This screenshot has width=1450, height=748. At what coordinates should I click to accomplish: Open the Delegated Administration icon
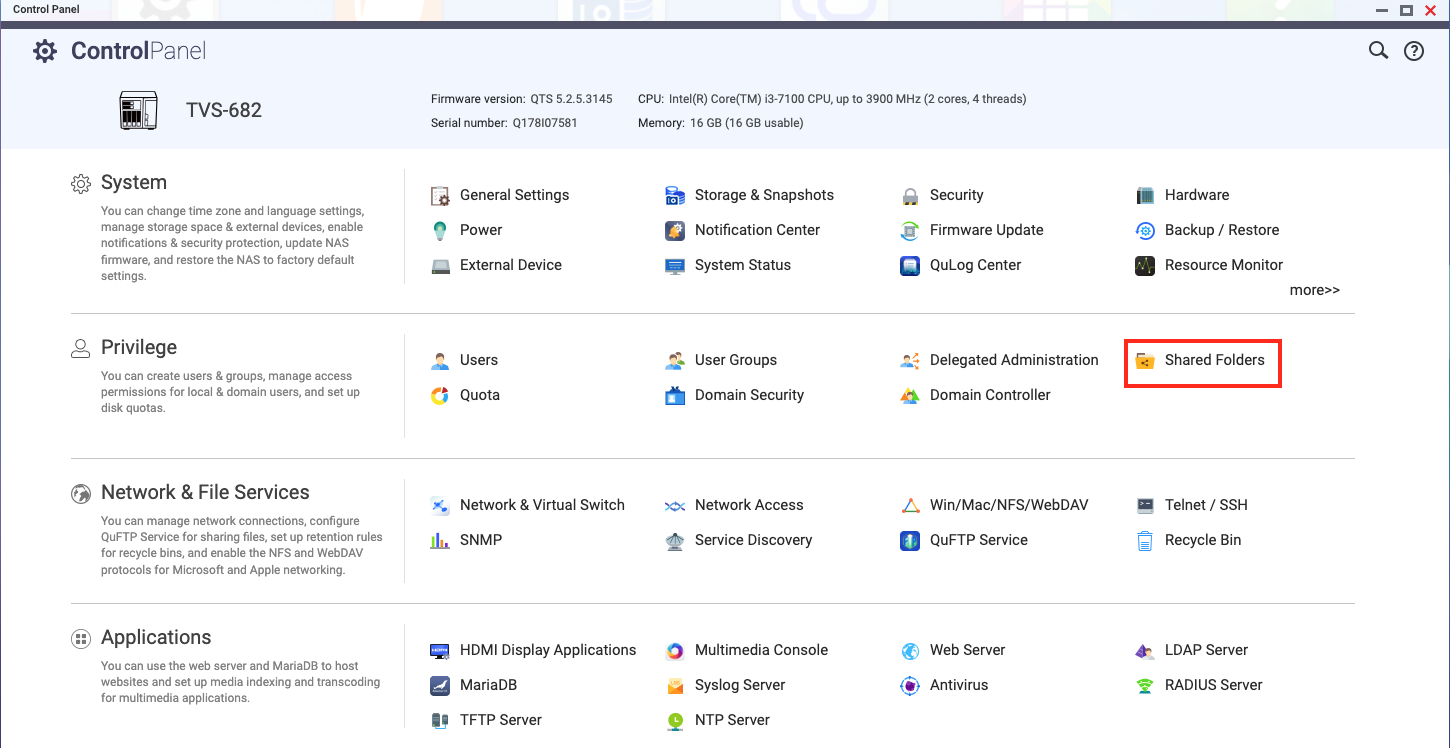pos(910,360)
